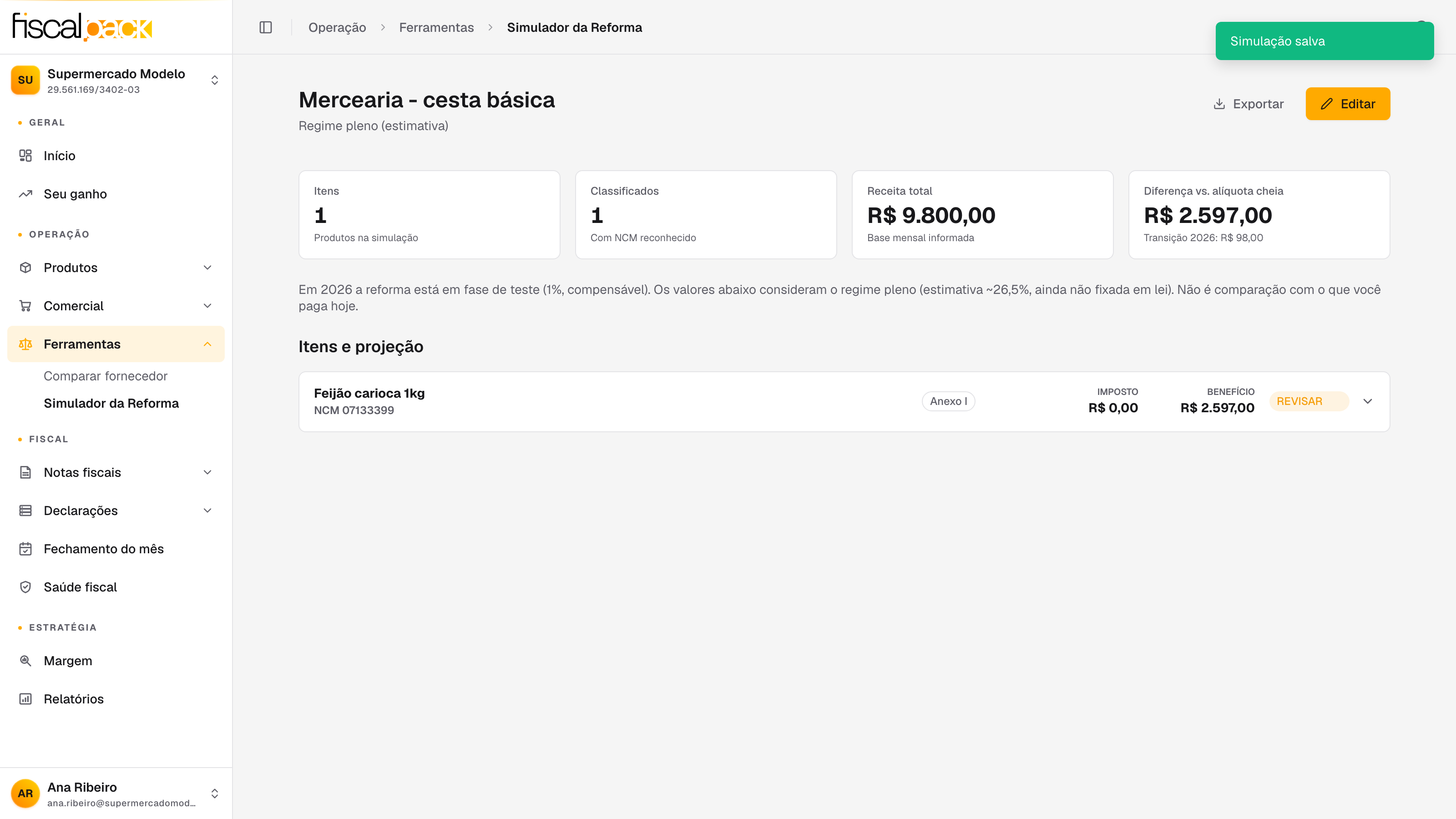The image size is (1456, 819).
Task: Click the R$ 0,00 IMPOSTO value
Action: [x=1113, y=408]
